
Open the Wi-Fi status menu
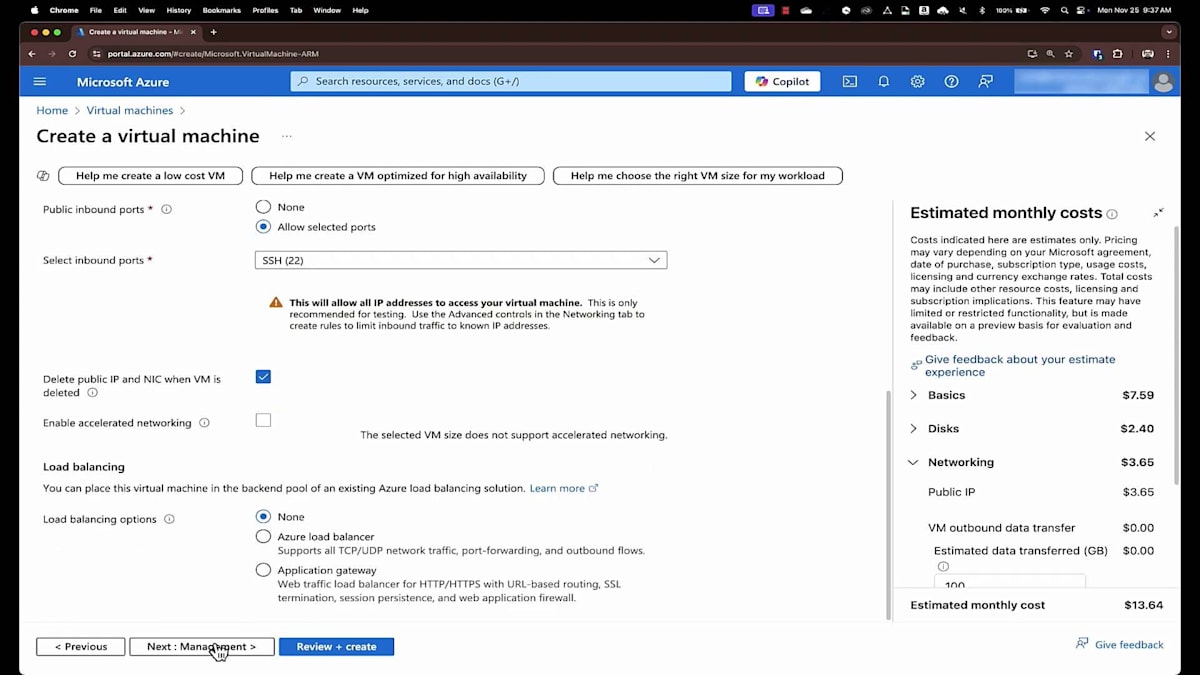1045,10
